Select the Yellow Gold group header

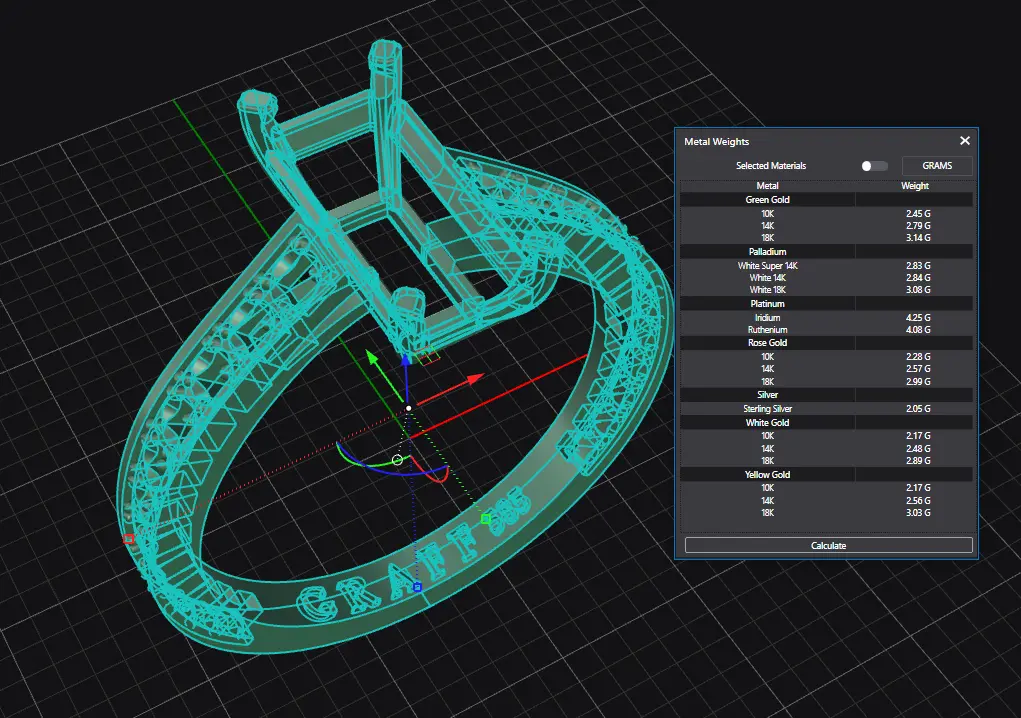pos(767,474)
